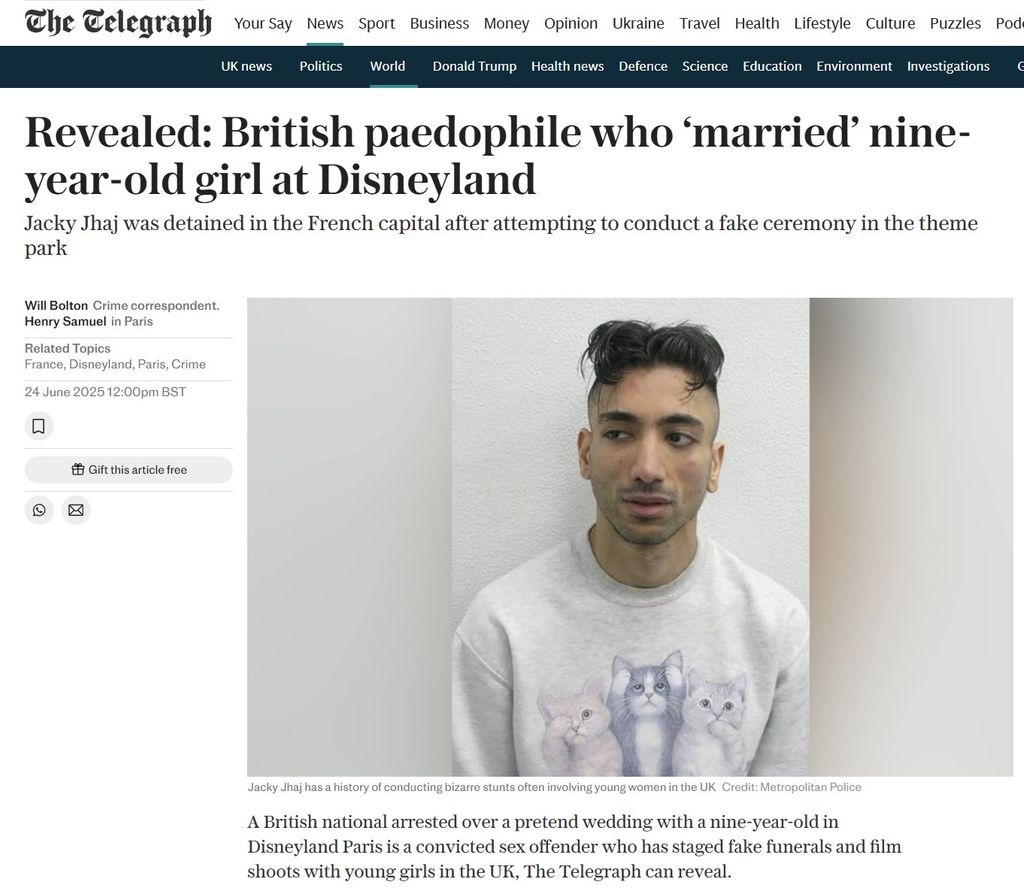
Task: Open the News section tab
Action: coord(325,24)
